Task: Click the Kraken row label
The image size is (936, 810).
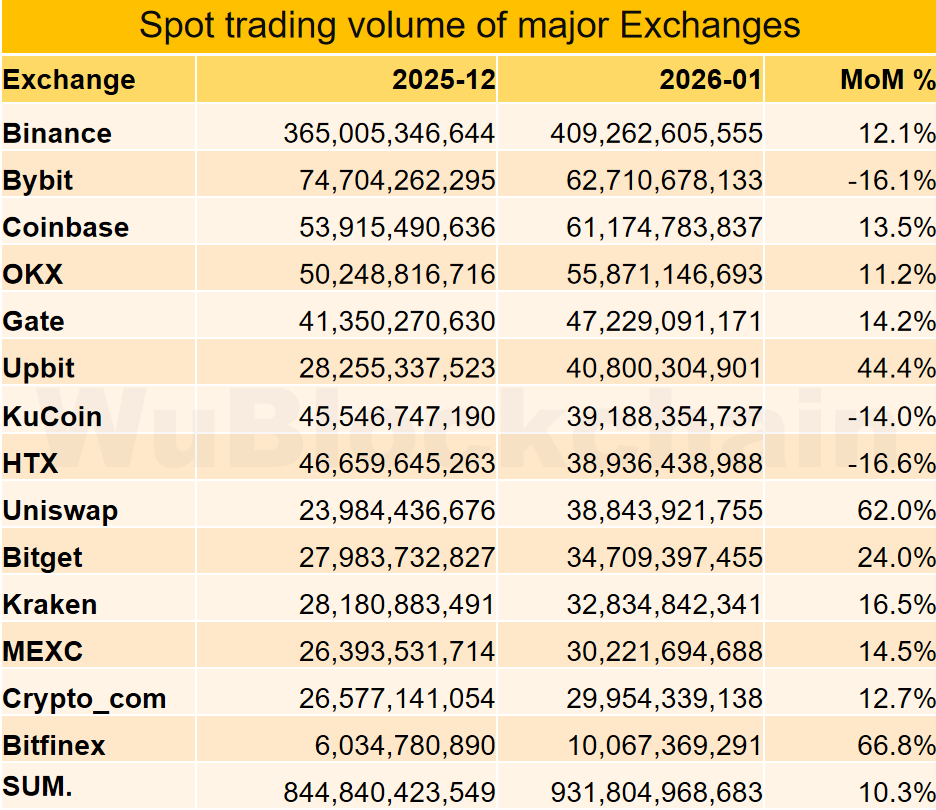Action: click(50, 604)
